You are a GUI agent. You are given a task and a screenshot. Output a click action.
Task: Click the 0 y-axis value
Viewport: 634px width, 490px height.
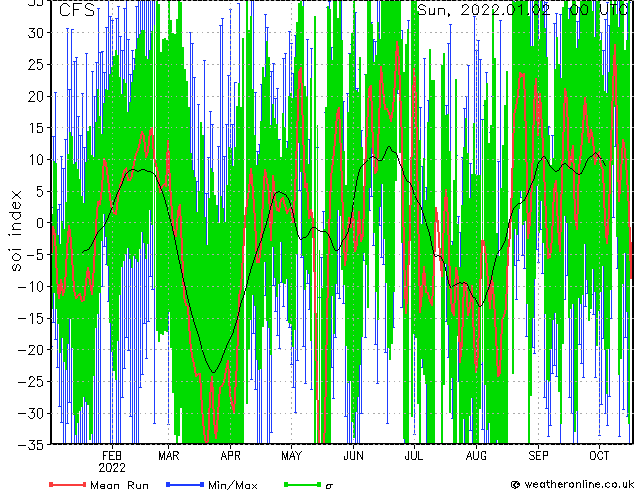[42, 223]
